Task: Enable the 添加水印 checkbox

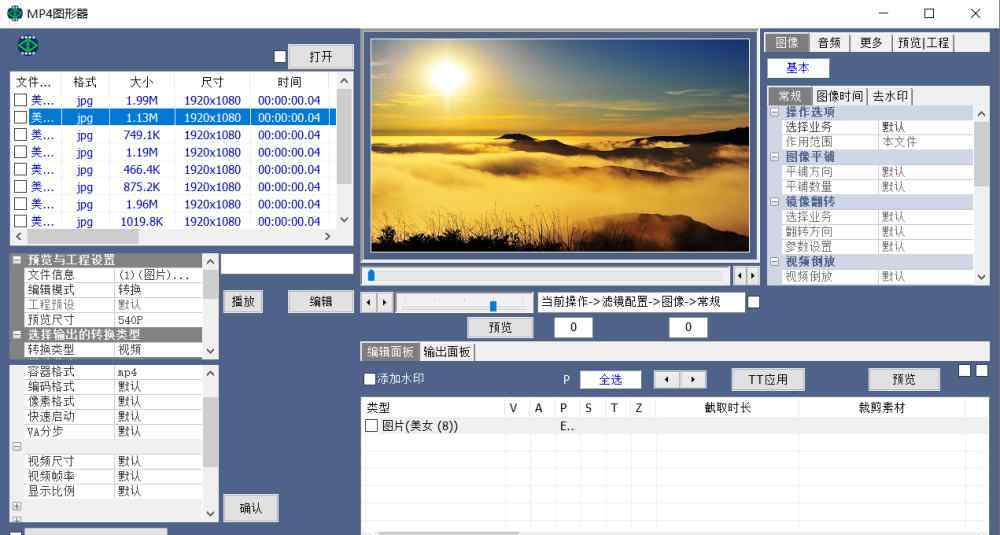Action: coord(369,379)
